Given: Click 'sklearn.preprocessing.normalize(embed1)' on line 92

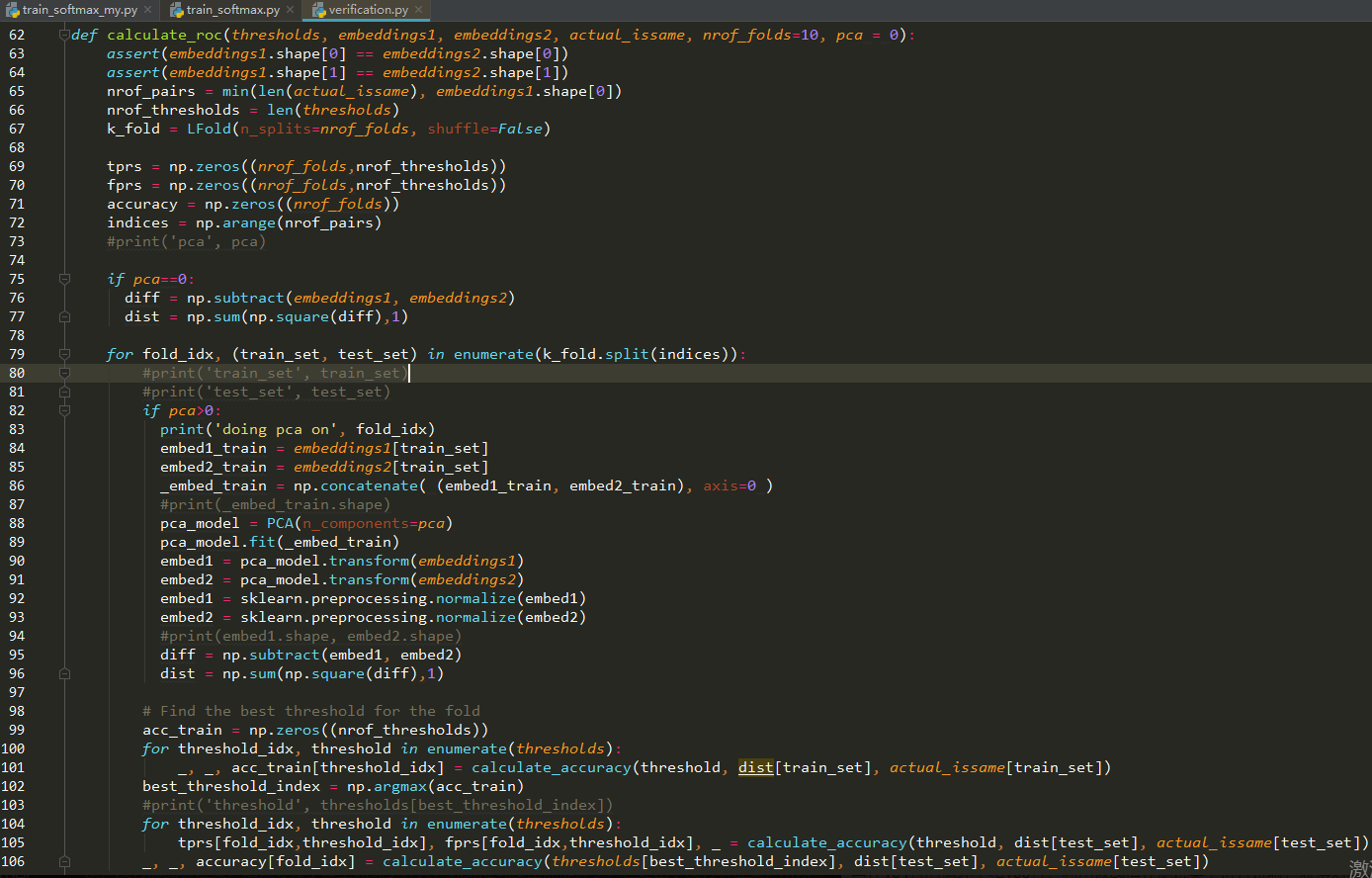Looking at the screenshot, I should click(413, 598).
